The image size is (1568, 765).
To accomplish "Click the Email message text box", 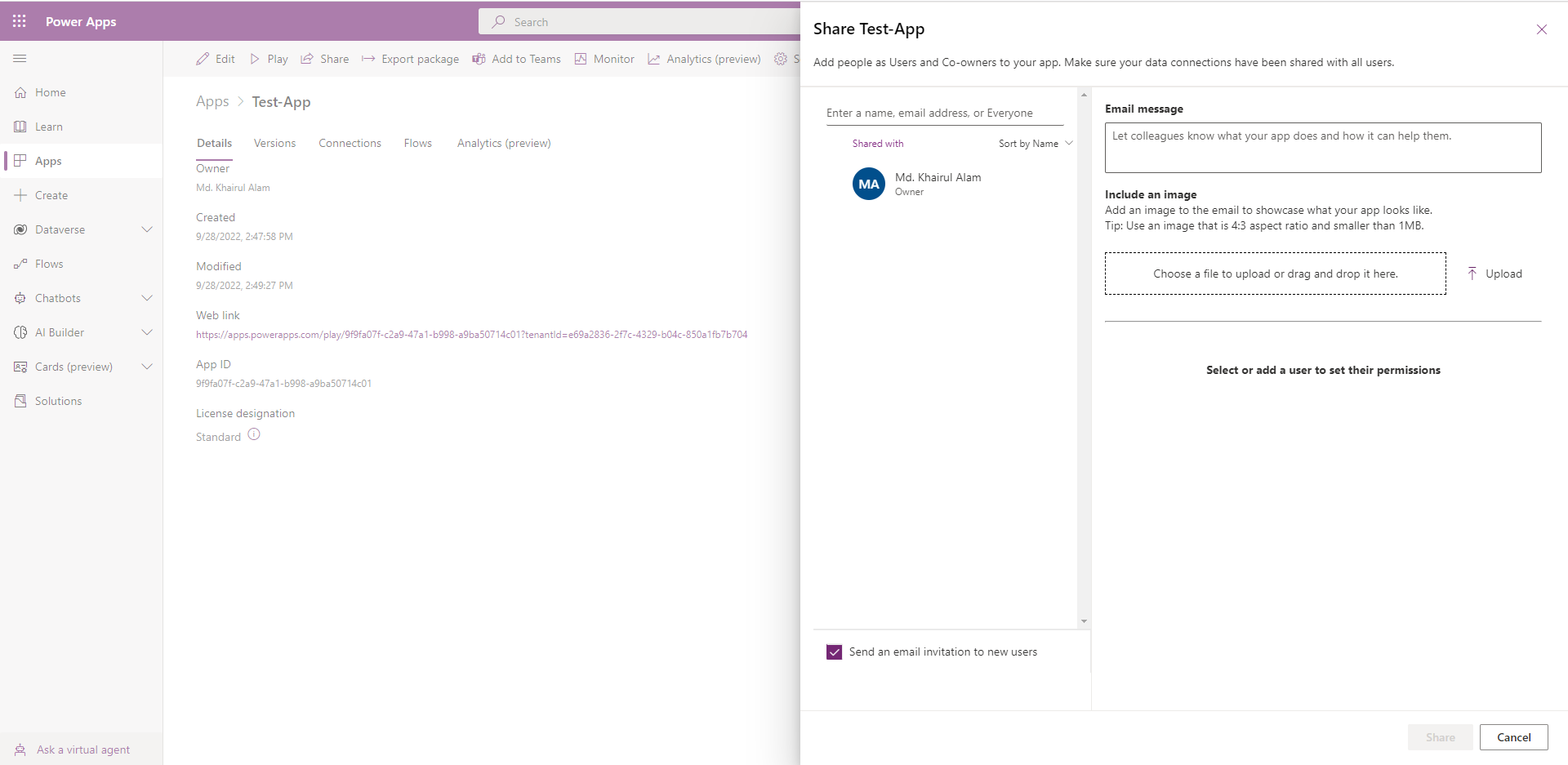I will pyautogui.click(x=1322, y=148).
